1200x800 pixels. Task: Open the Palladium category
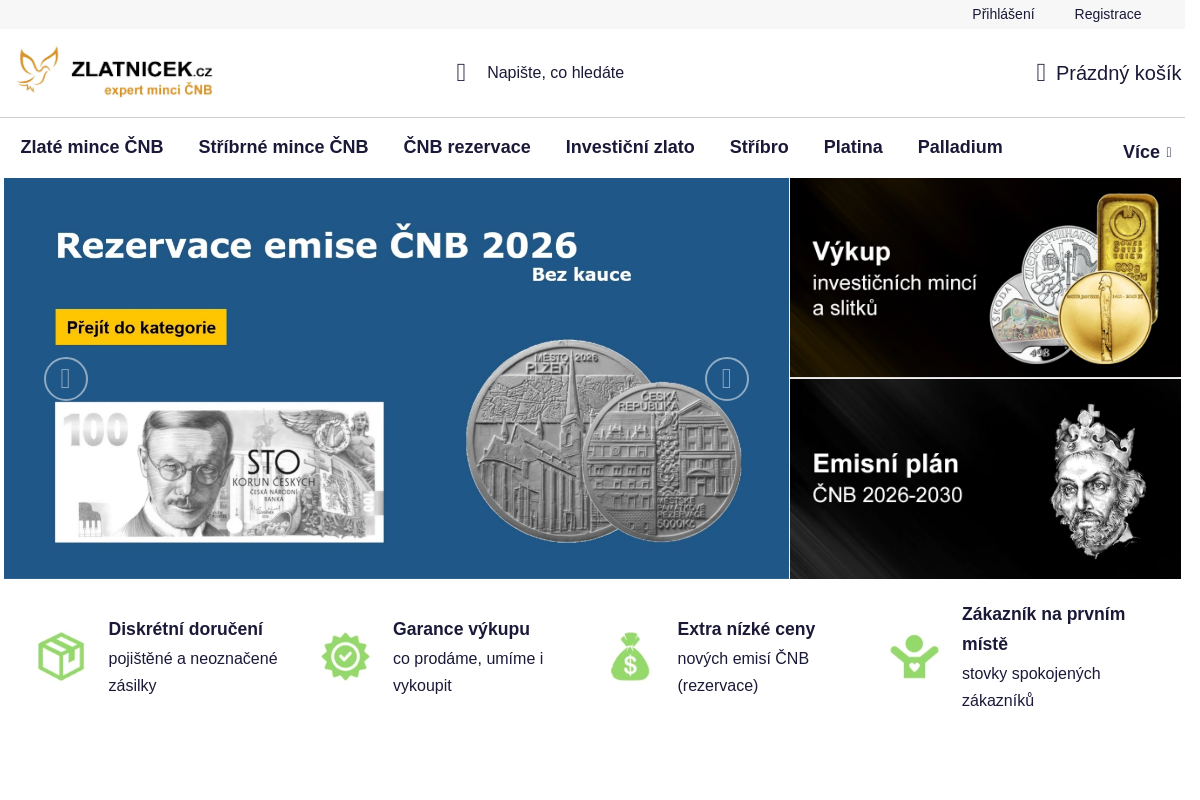pos(960,147)
